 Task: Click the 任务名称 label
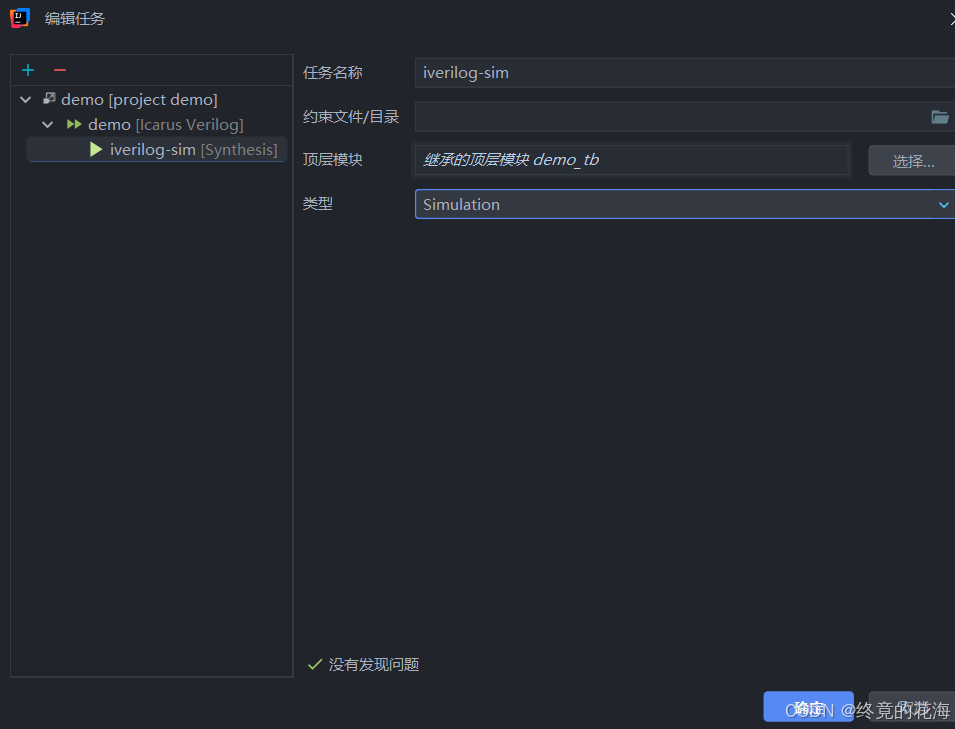coord(333,73)
